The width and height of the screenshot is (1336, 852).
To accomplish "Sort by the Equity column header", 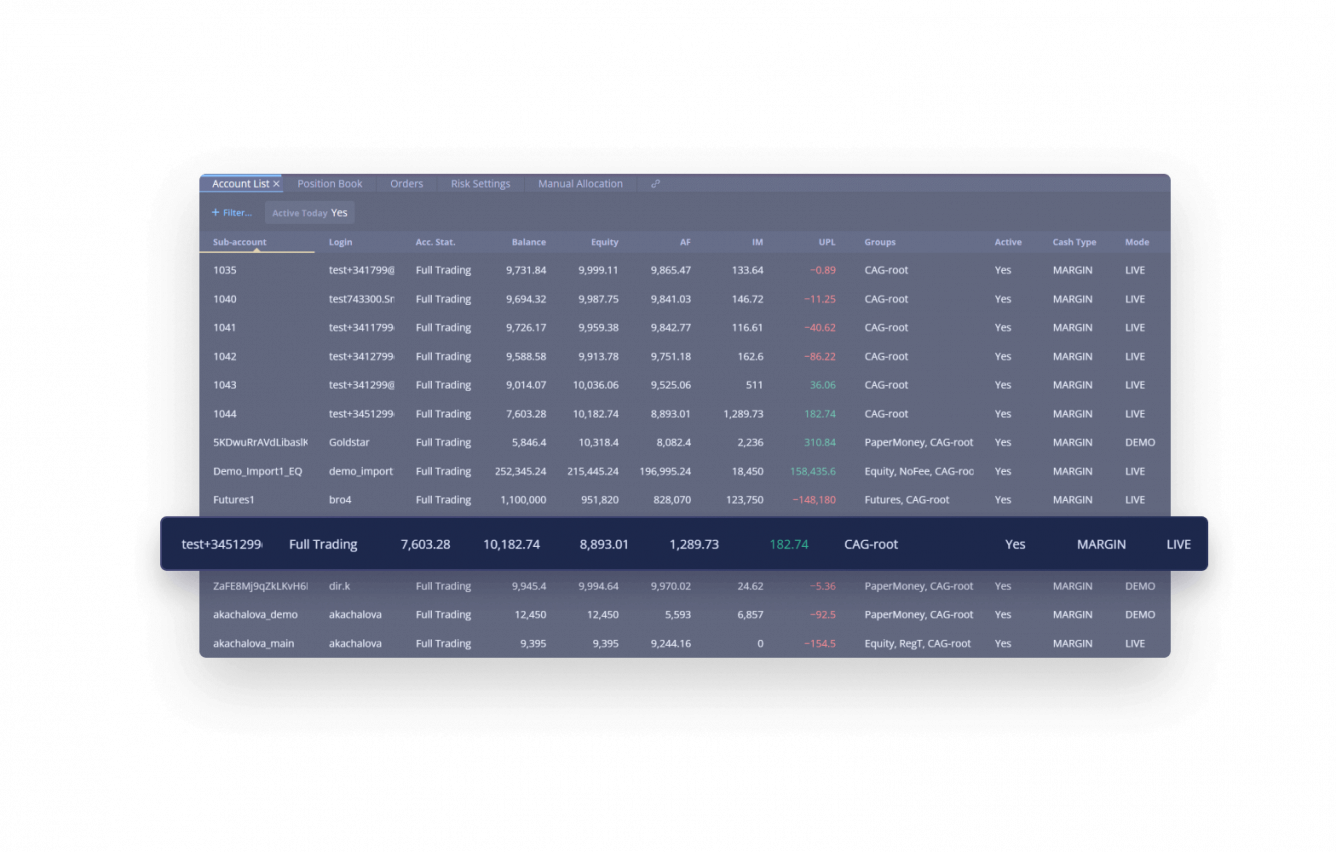I will [604, 242].
